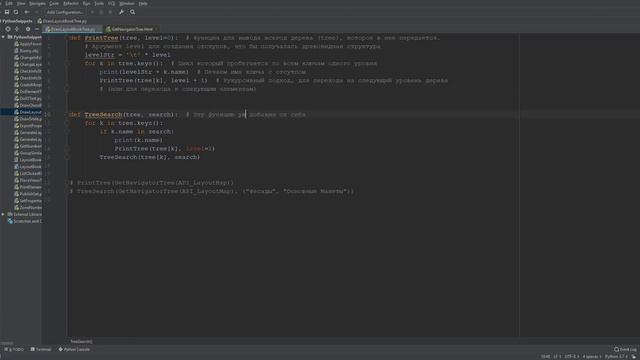Open the Code menu
This screenshot has height=360, width=640.
tap(54, 4)
